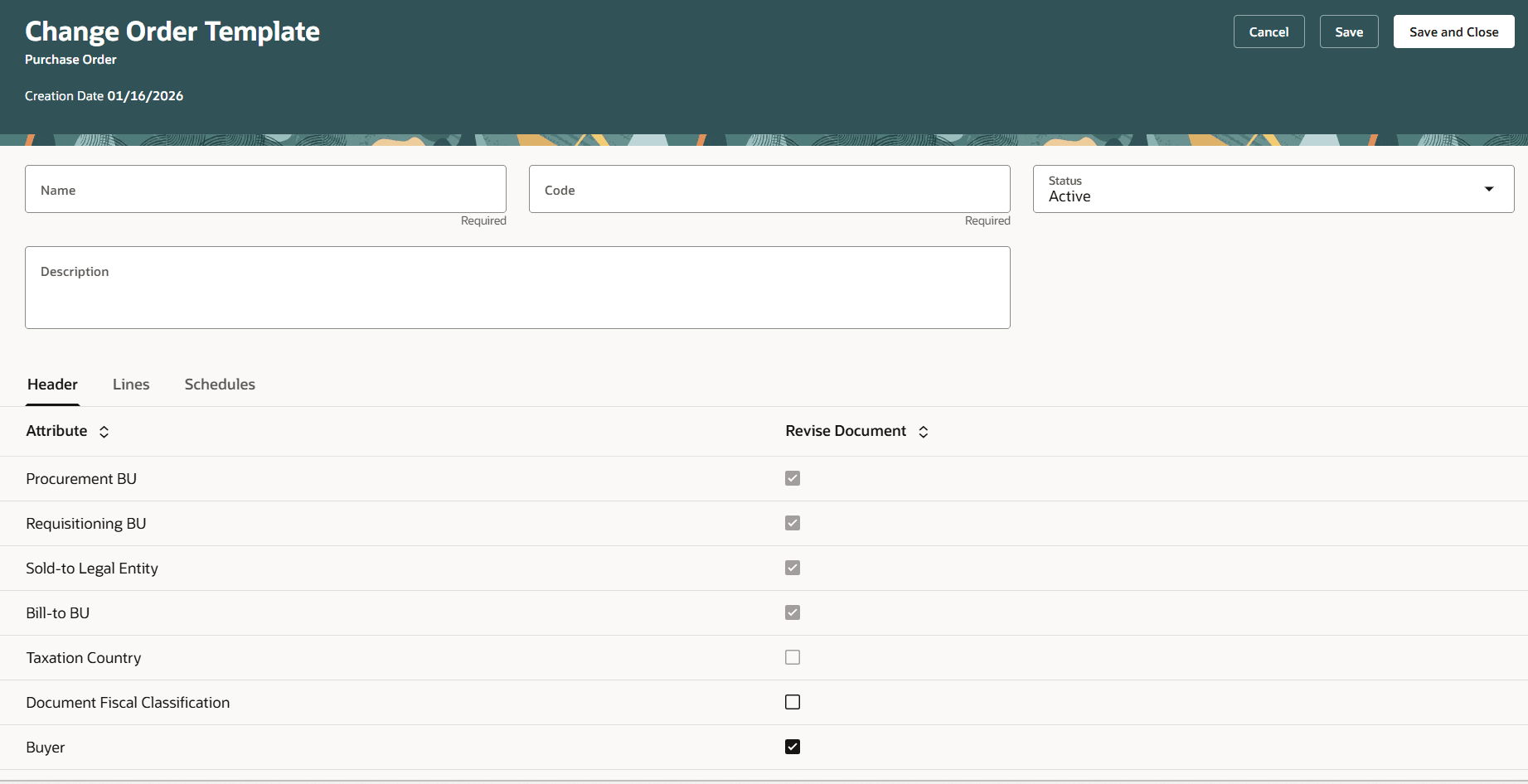
Task: Click the Attribute column header
Action: 56,431
